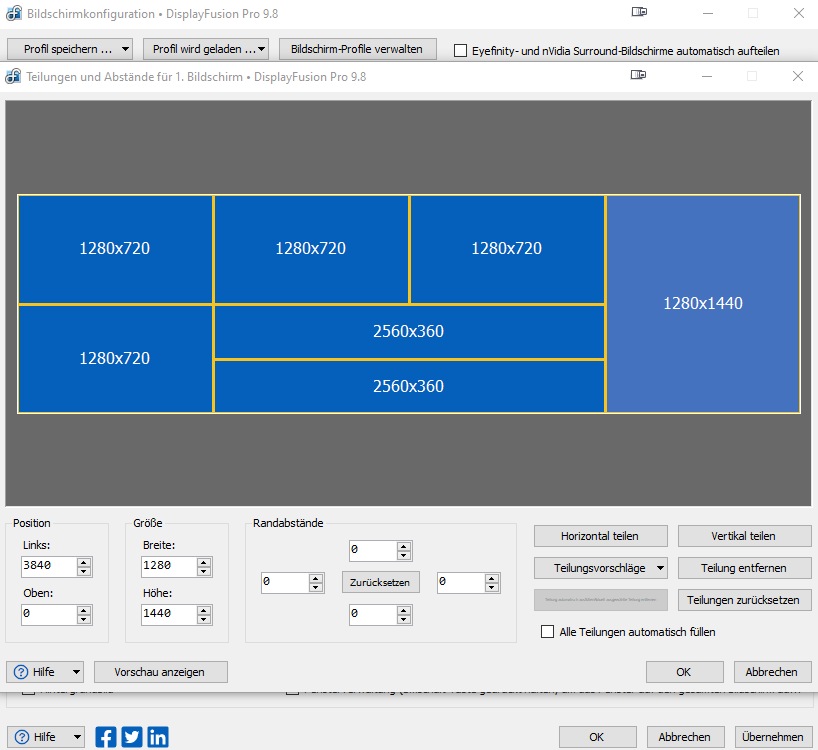818x750 pixels.
Task: Click bottom Randabstände margin input field
Action: 373,615
